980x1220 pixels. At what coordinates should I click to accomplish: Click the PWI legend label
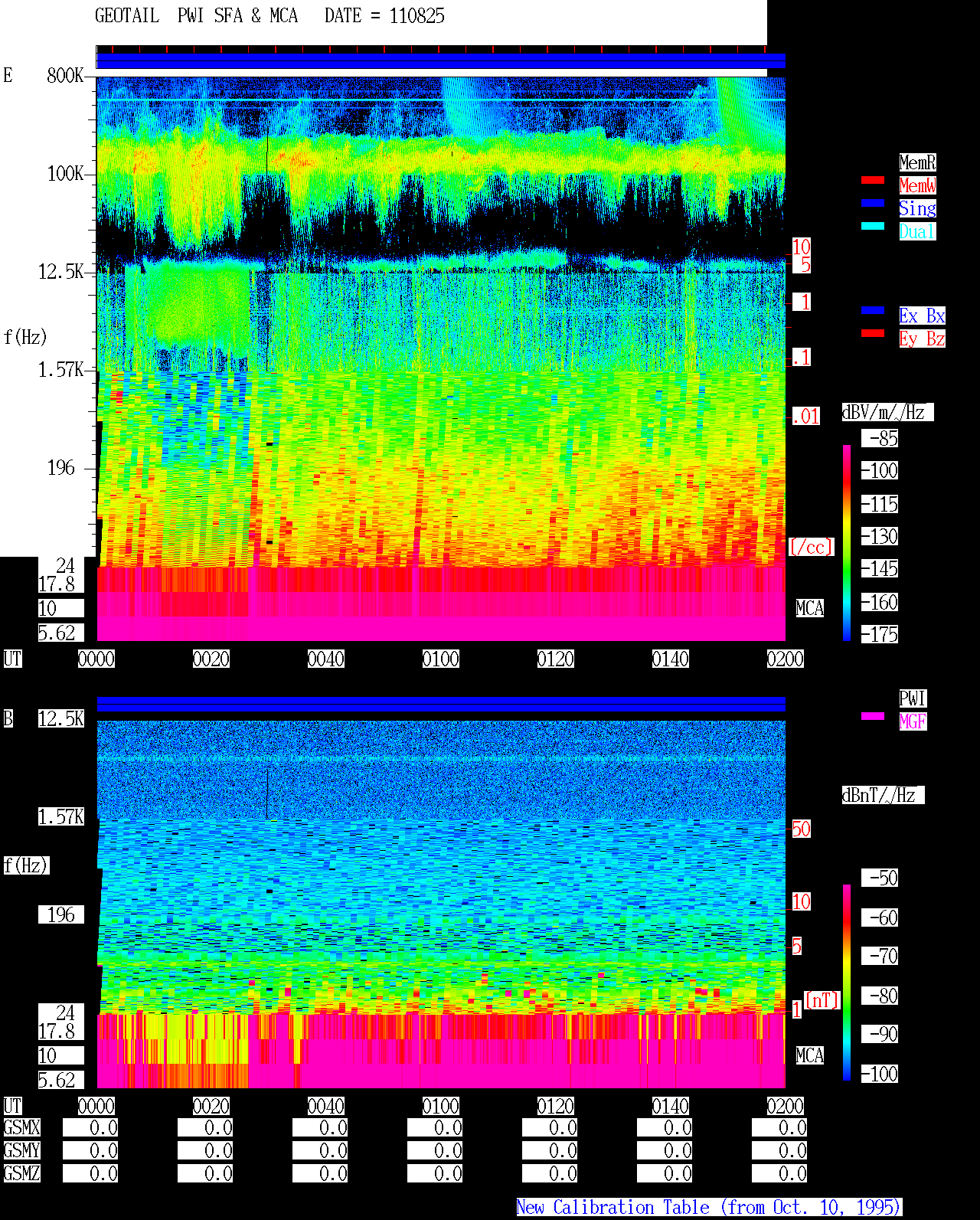point(913,698)
